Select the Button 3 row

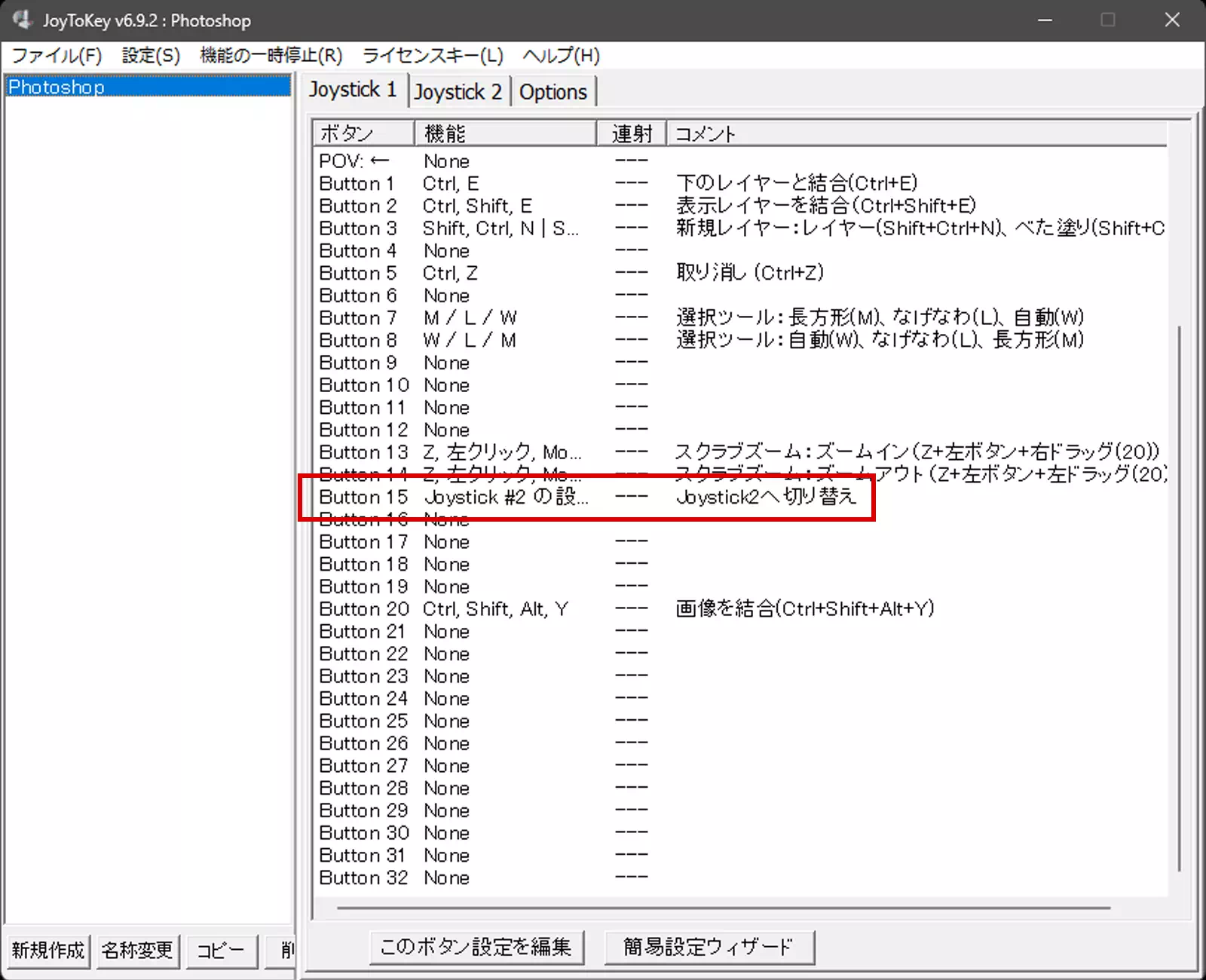(741, 228)
